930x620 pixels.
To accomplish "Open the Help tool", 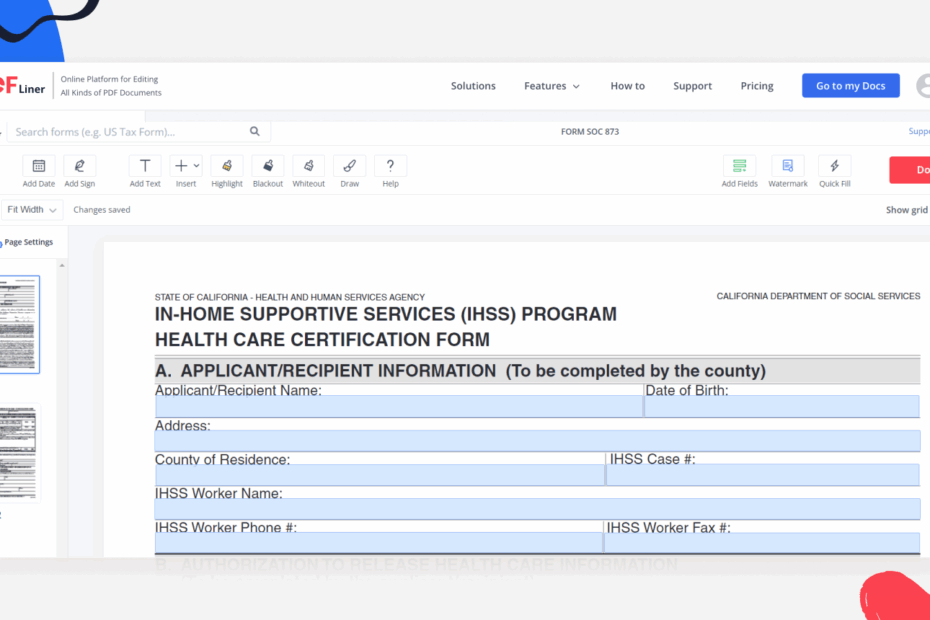I will 390,172.
